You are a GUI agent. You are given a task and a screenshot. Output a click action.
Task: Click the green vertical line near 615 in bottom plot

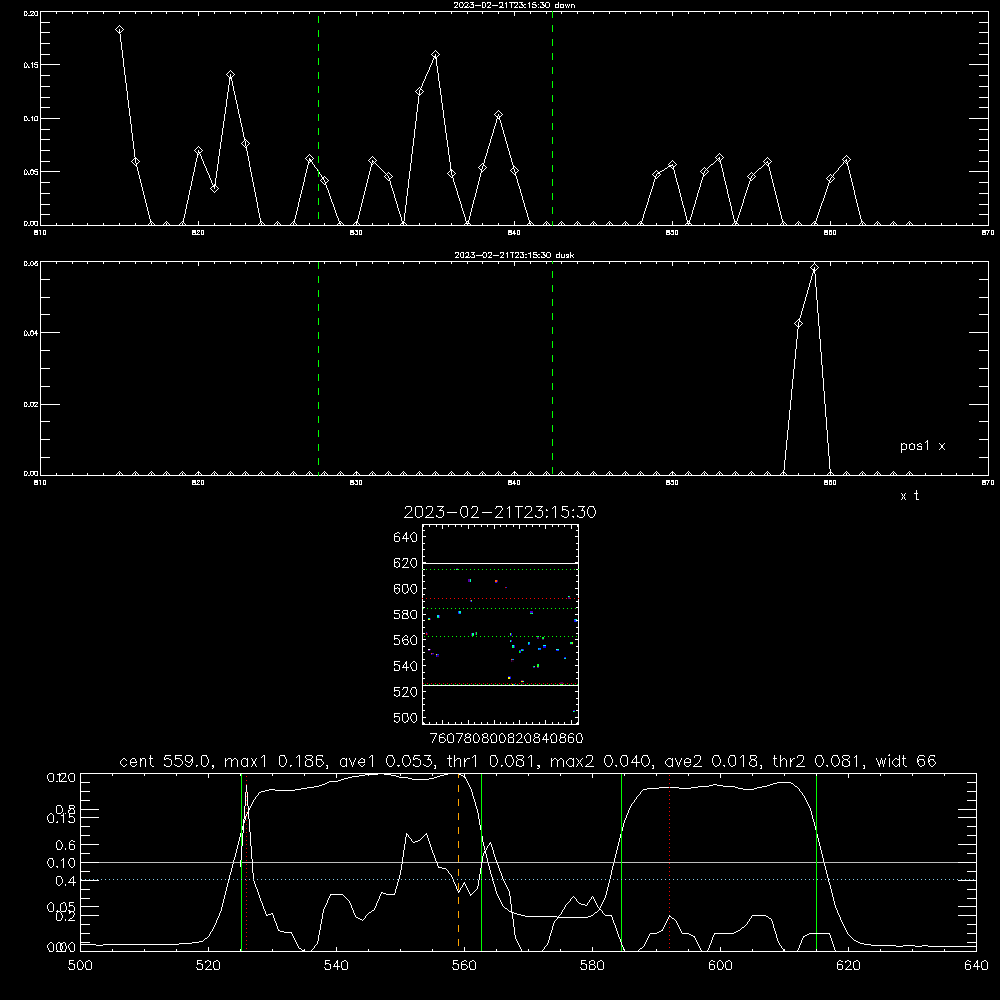(816, 861)
